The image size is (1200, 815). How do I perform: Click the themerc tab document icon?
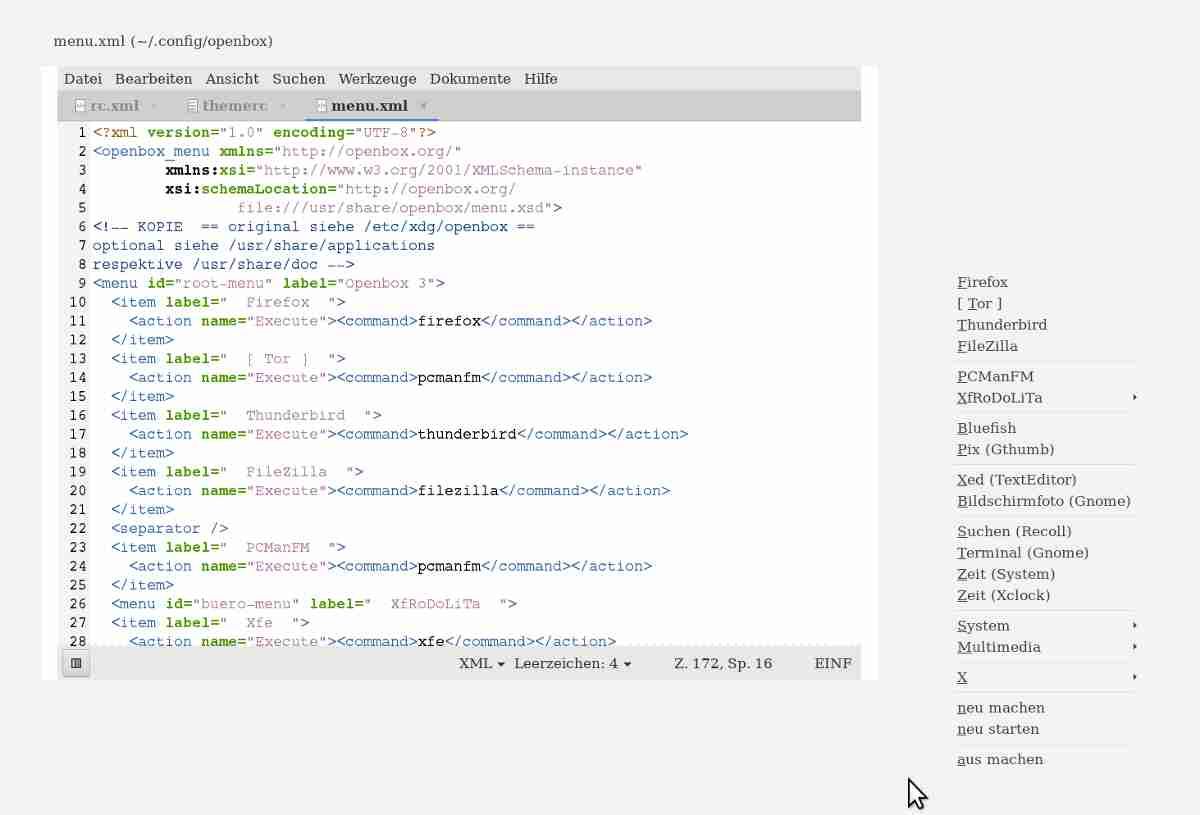coord(192,106)
